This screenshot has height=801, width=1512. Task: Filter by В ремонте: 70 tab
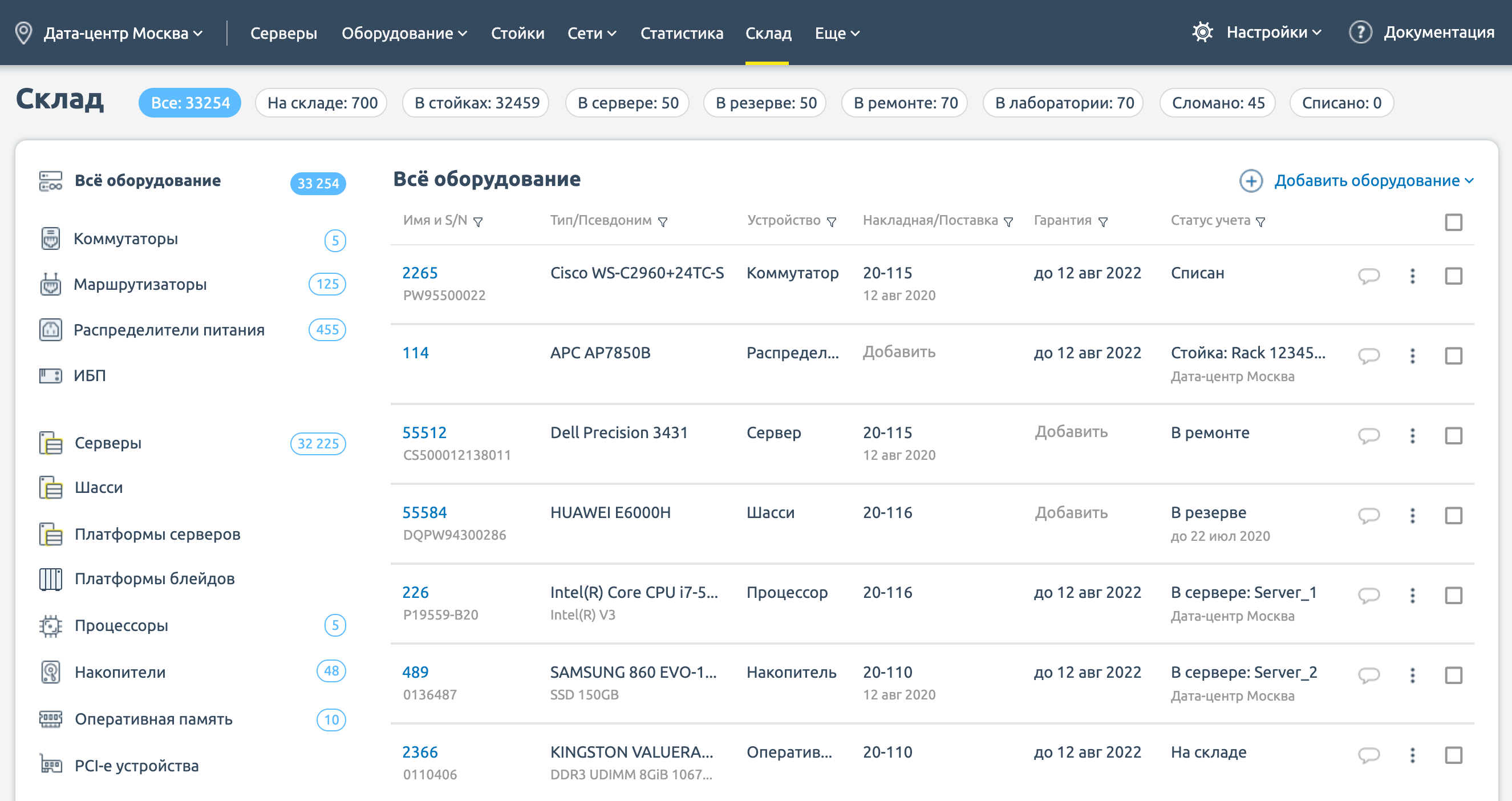pos(905,103)
